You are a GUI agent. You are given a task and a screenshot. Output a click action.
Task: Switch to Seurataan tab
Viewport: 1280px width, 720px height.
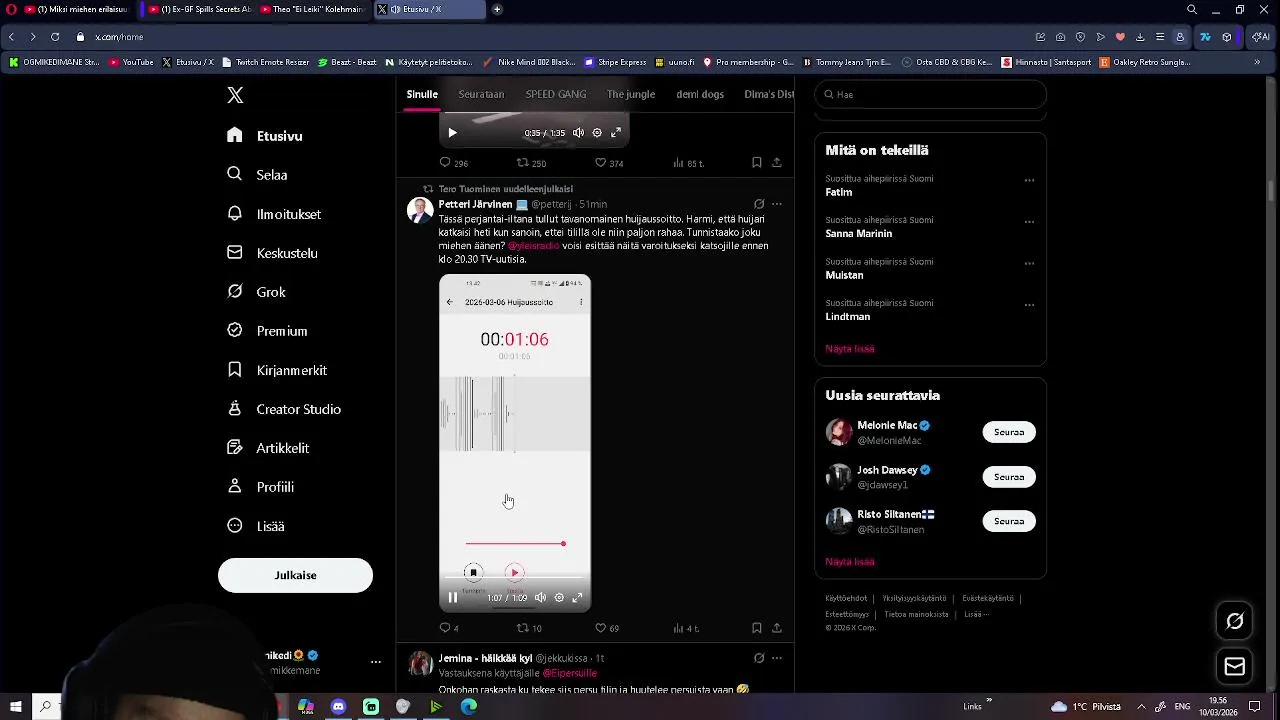click(481, 94)
